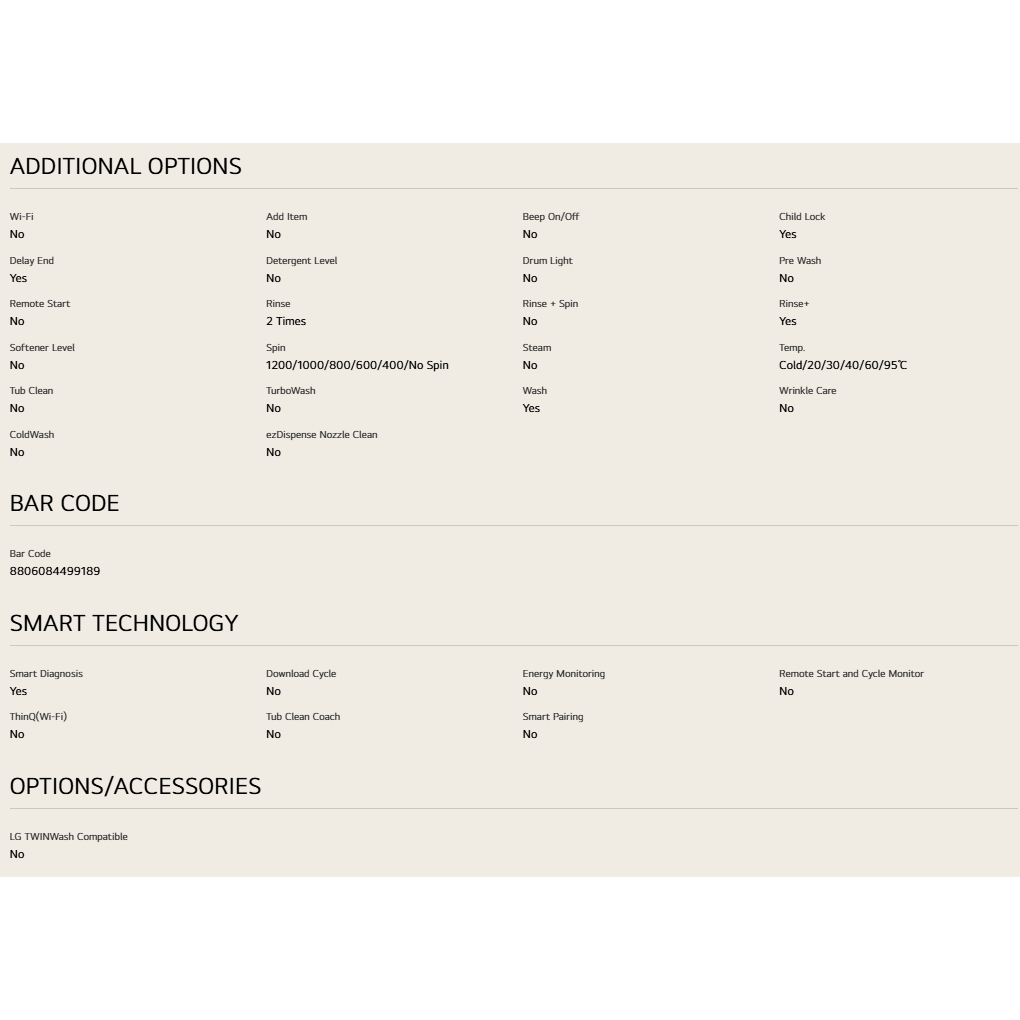Click the ezDispense Nozzle Clean label
This screenshot has width=1020, height=1020.
click(321, 435)
